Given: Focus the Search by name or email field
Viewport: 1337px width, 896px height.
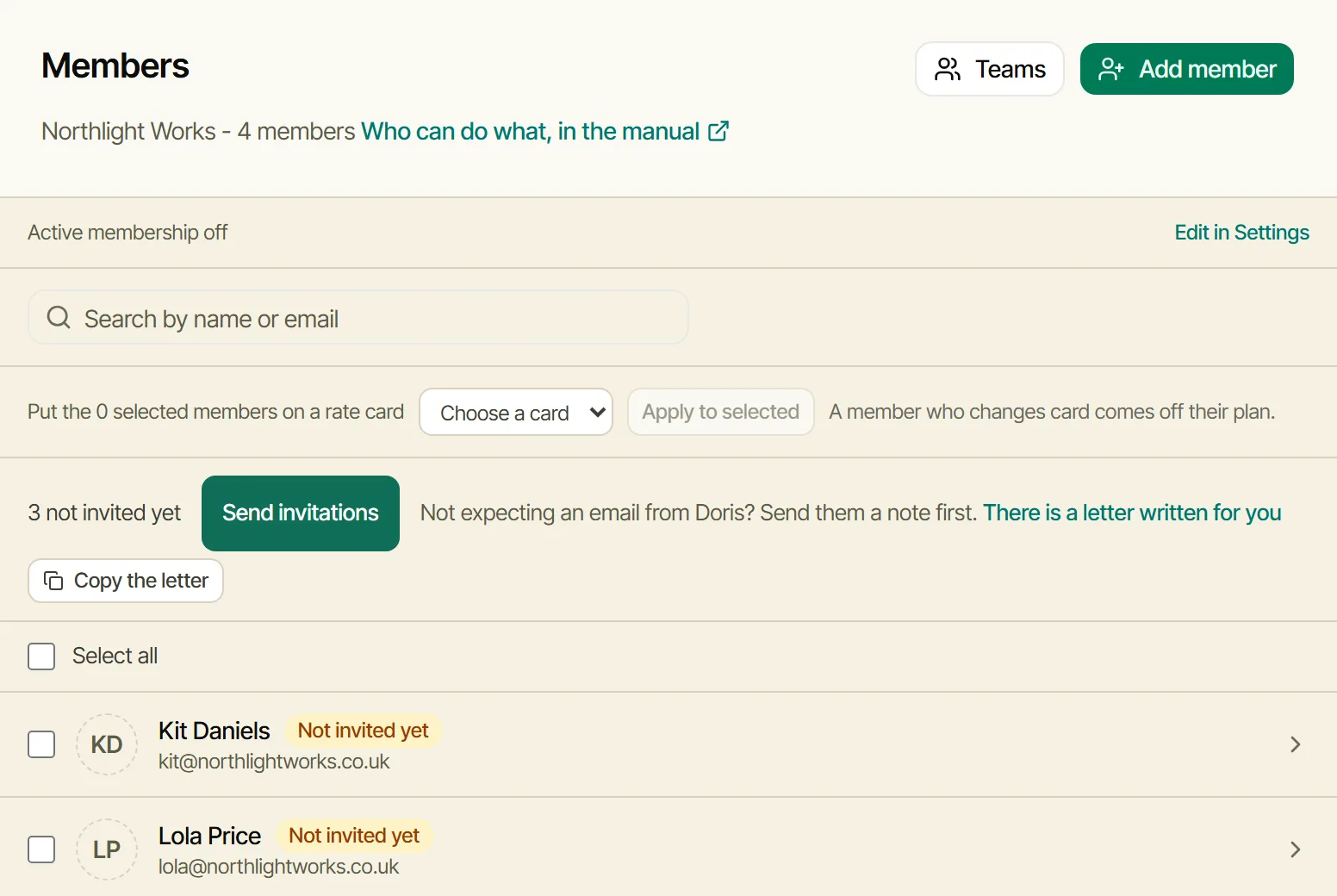Looking at the screenshot, I should [x=358, y=318].
